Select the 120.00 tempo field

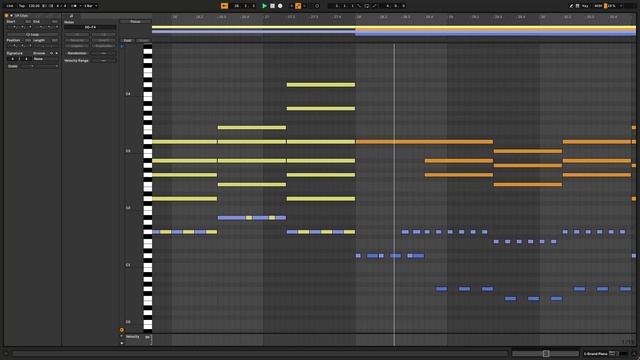pos(34,6)
